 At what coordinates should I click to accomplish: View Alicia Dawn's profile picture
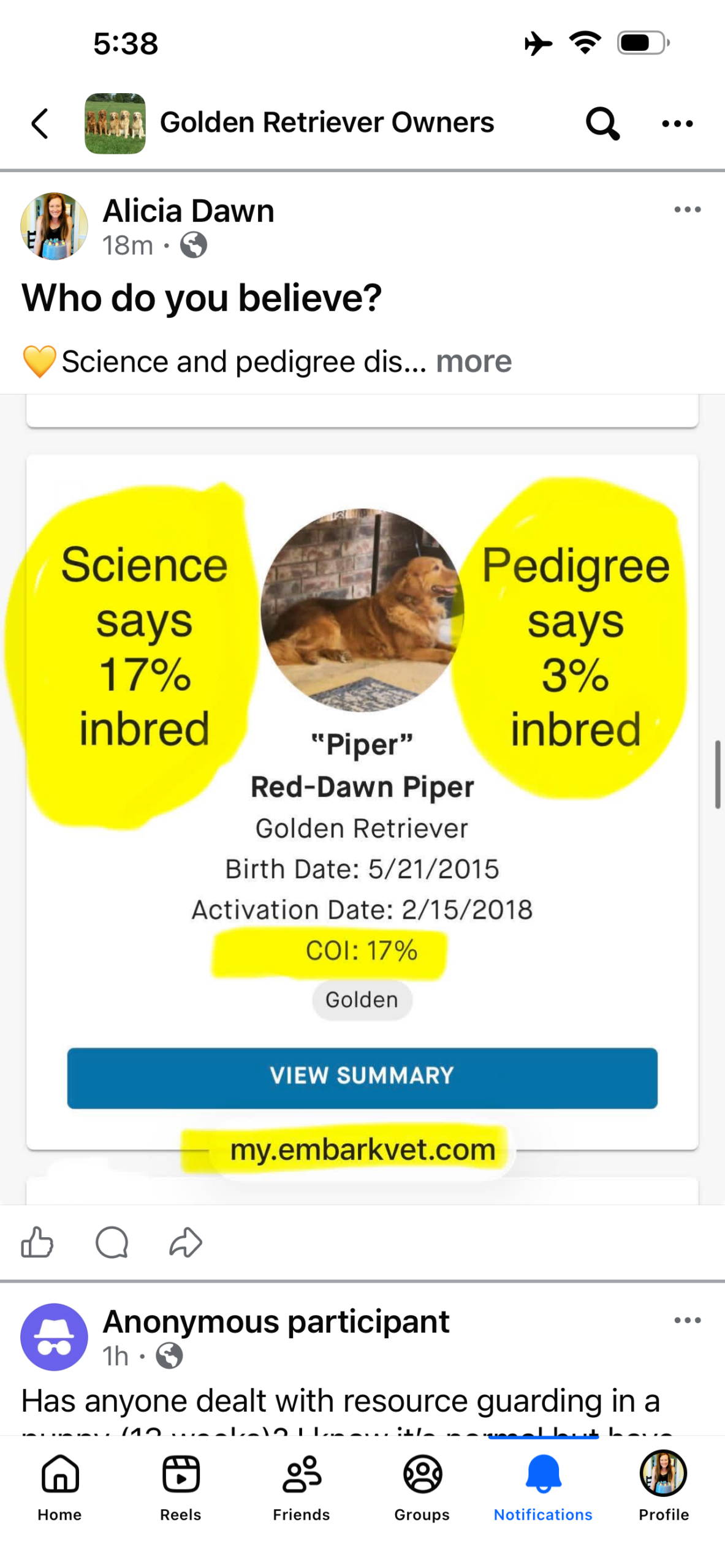coord(54,226)
